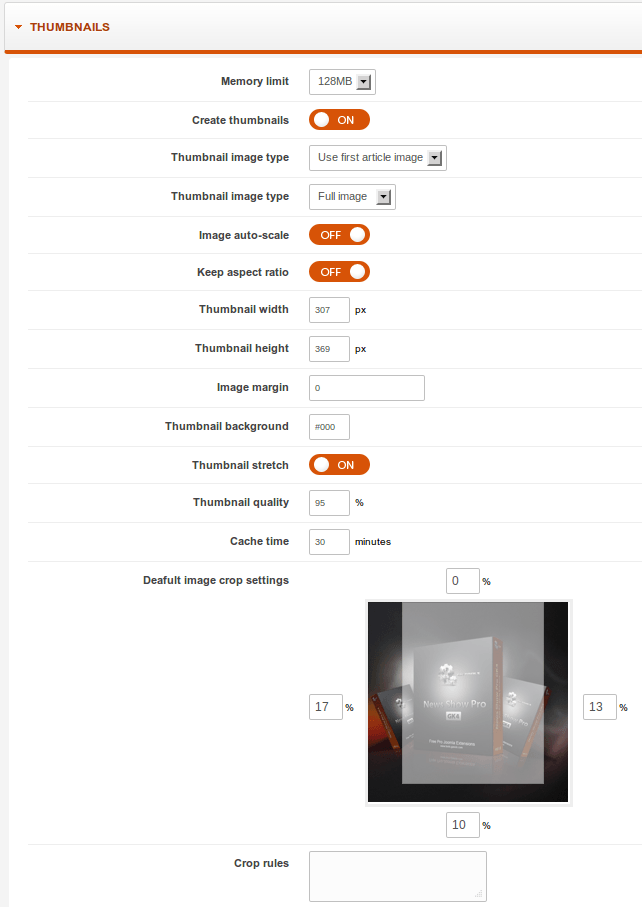Image resolution: width=642 pixels, height=907 pixels.
Task: Click the Deafult image crop settings label
Action: click(216, 580)
